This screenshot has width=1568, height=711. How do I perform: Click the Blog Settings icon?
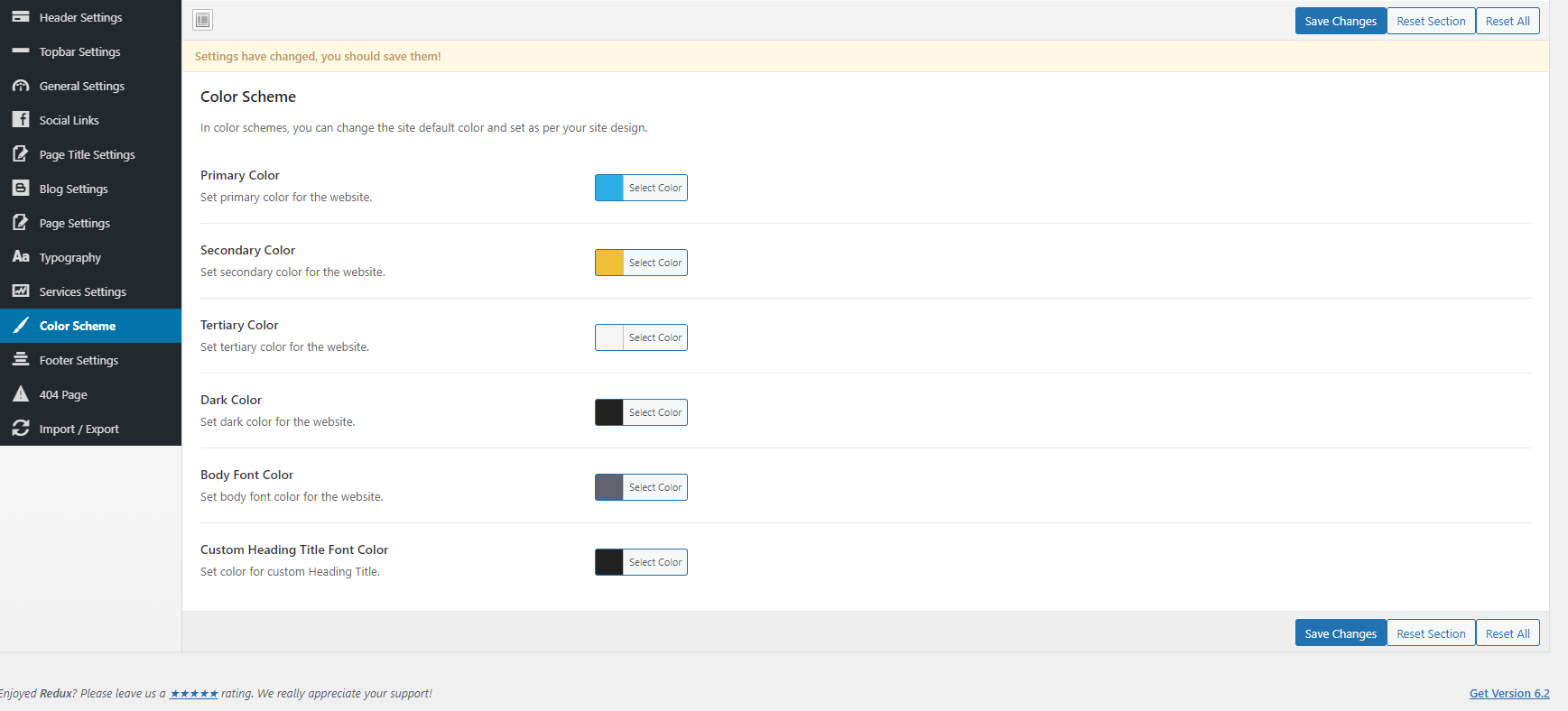20,189
